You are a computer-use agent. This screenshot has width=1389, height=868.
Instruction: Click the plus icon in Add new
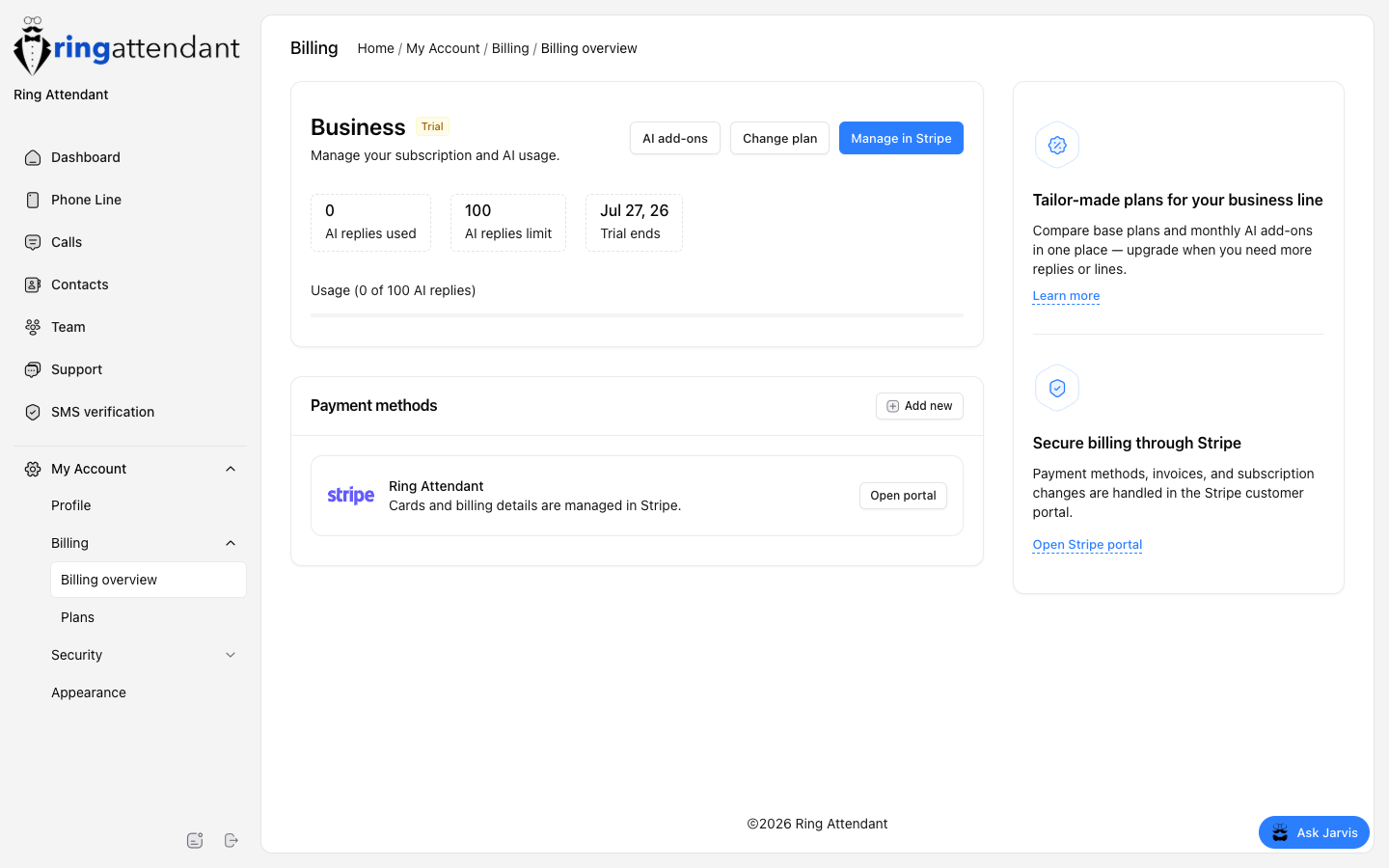tap(893, 406)
